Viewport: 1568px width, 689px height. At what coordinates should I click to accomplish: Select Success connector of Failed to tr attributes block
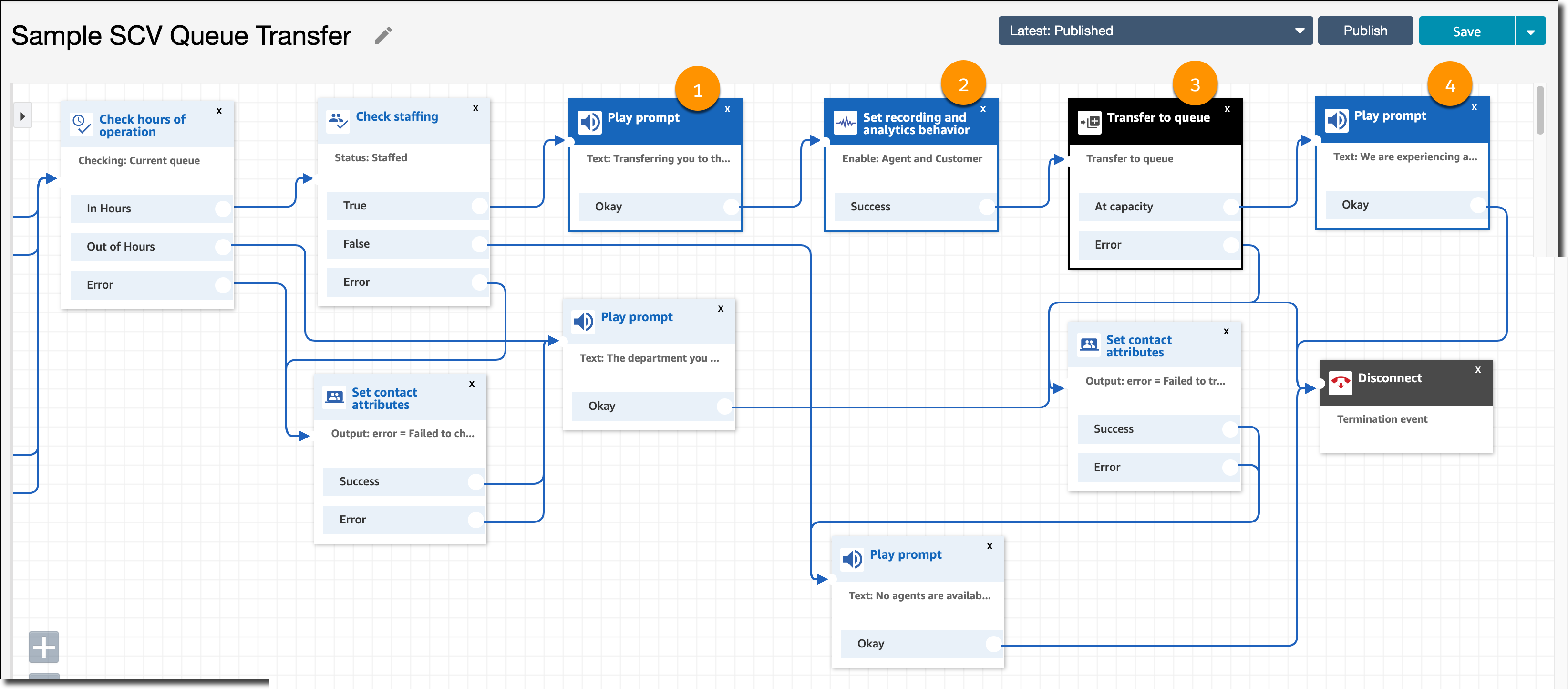click(1231, 429)
